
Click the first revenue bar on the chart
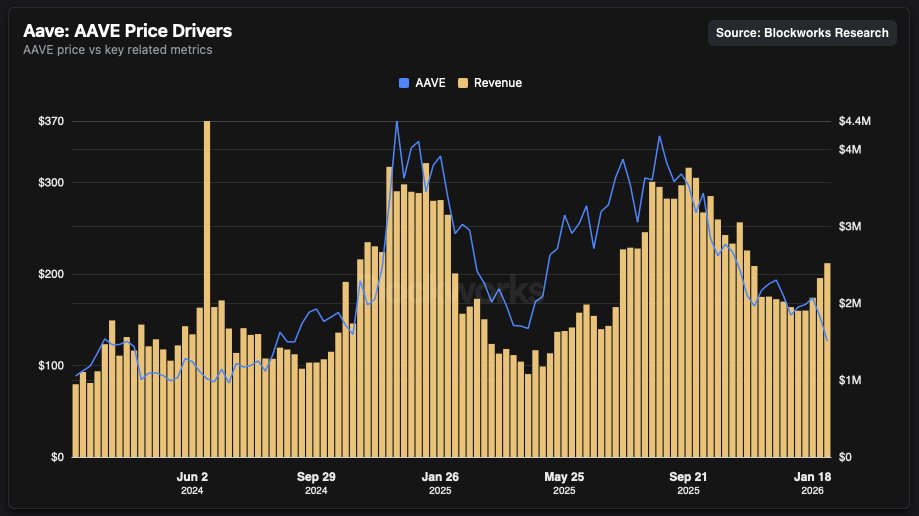click(x=76, y=420)
